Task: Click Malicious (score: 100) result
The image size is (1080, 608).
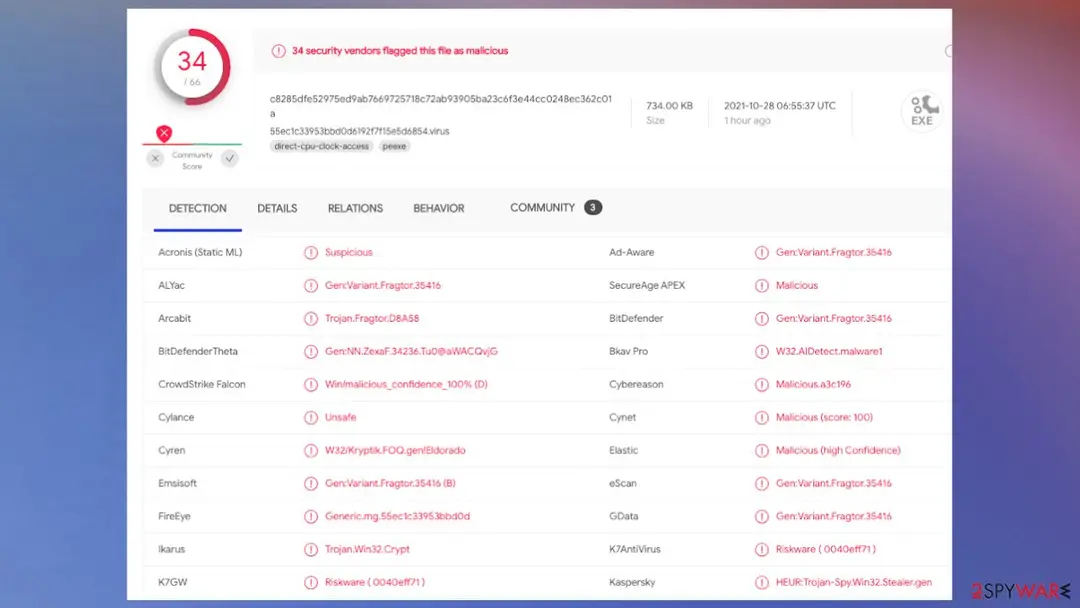Action: coord(824,417)
